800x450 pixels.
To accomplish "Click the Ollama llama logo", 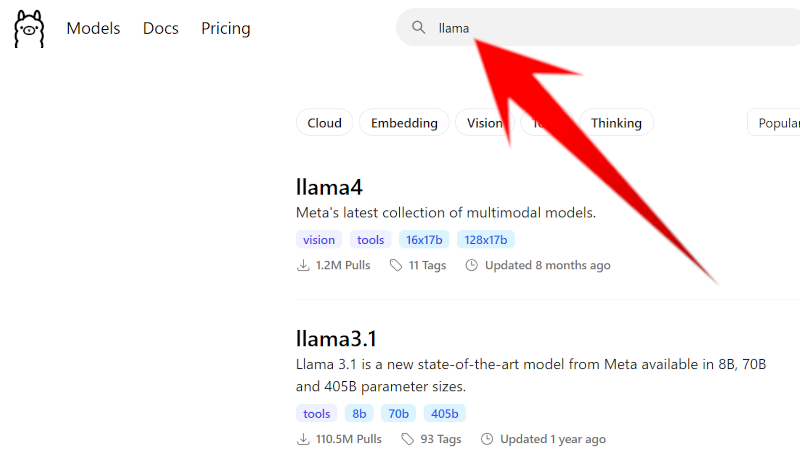I will [29, 28].
